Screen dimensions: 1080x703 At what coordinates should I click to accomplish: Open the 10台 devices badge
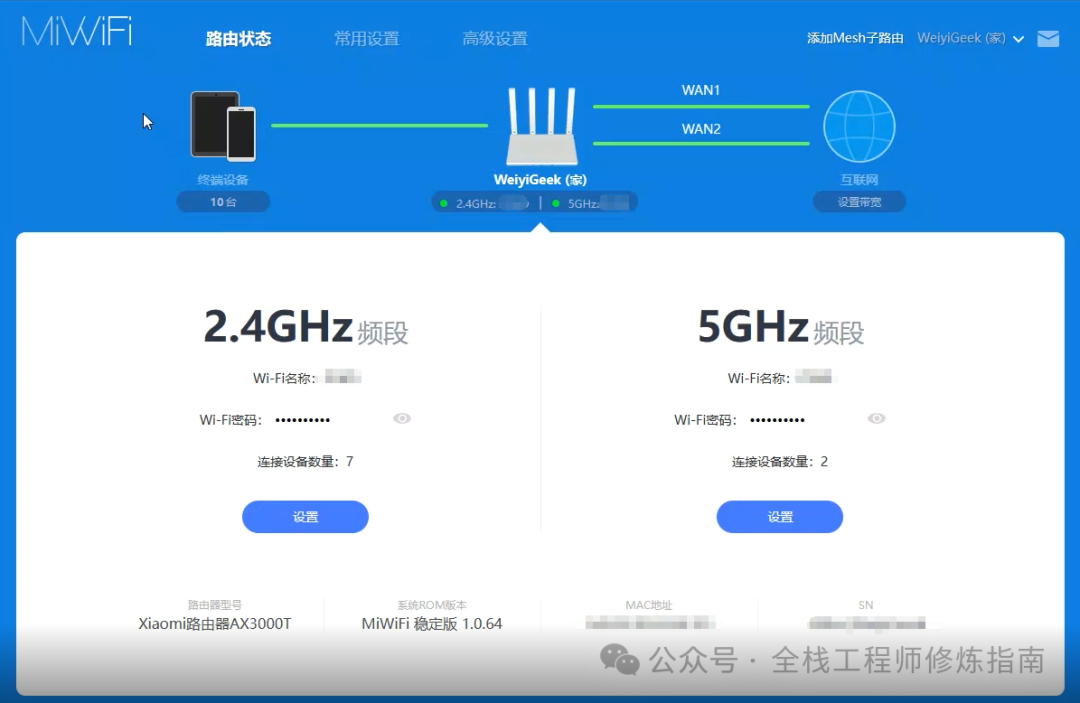tap(223, 202)
